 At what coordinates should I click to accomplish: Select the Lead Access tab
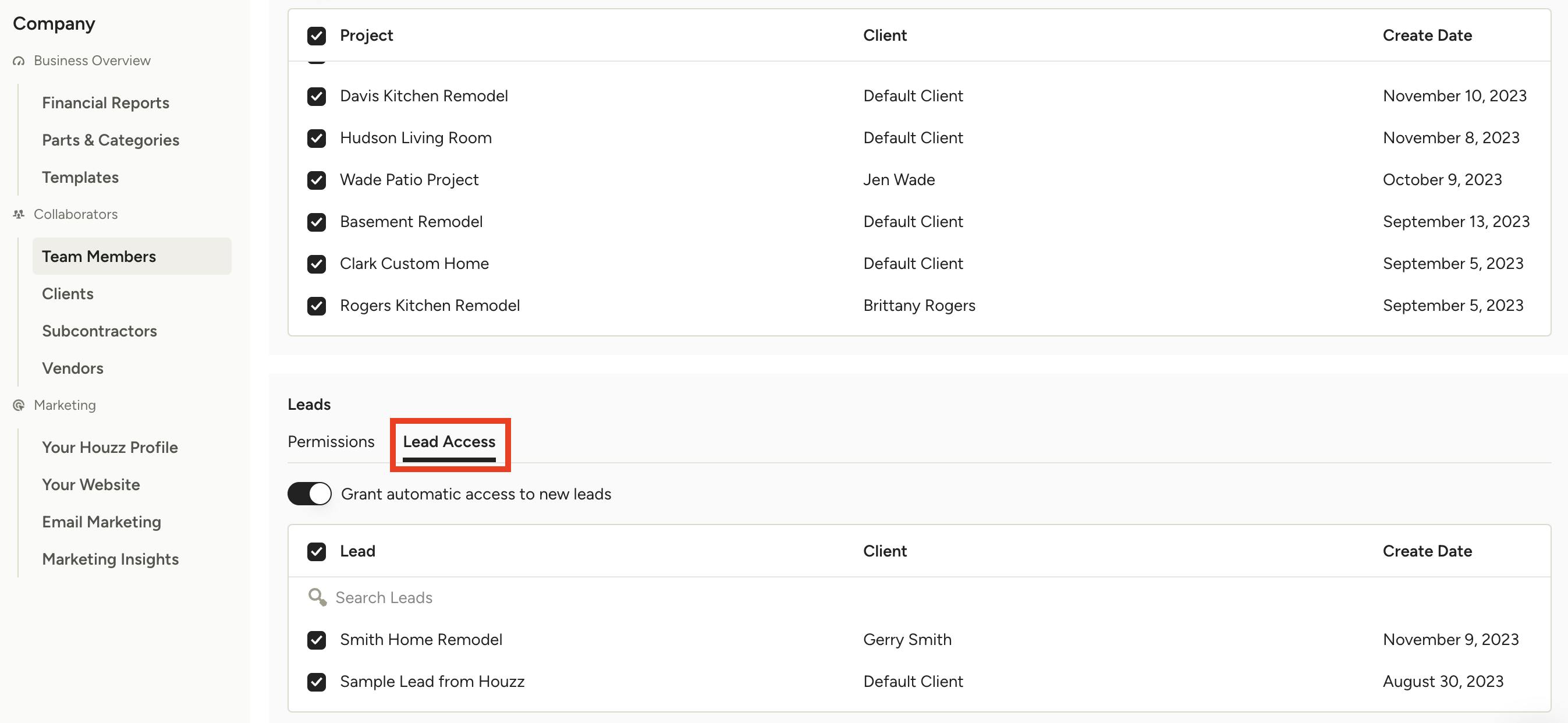click(x=449, y=442)
